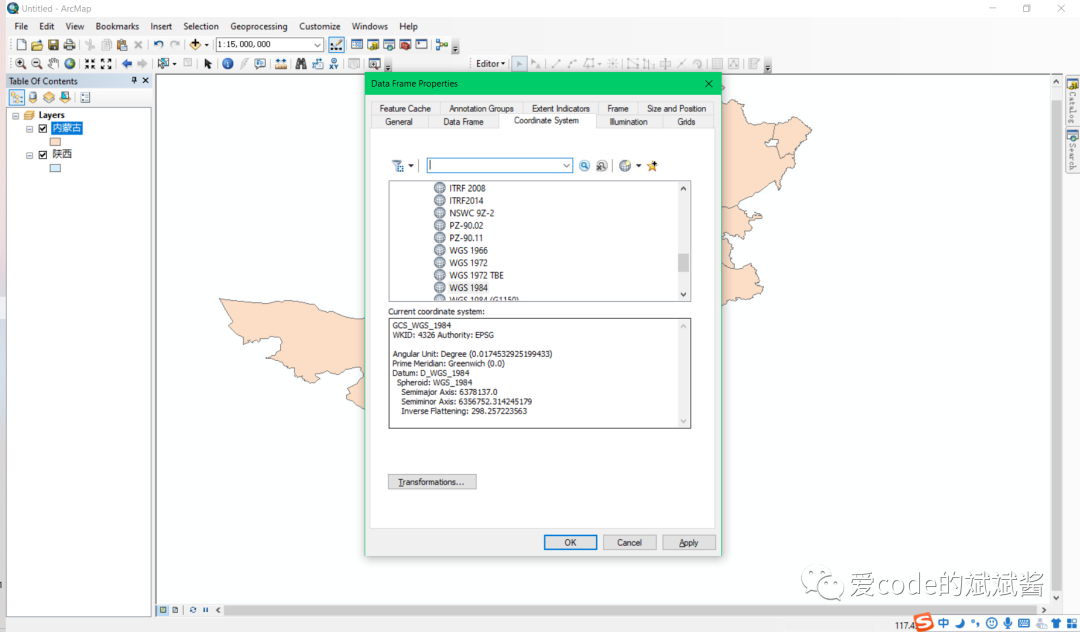Image resolution: width=1080 pixels, height=632 pixels.
Task: Click the 内蒙古 layer color swatch
Action: [x=55, y=142]
